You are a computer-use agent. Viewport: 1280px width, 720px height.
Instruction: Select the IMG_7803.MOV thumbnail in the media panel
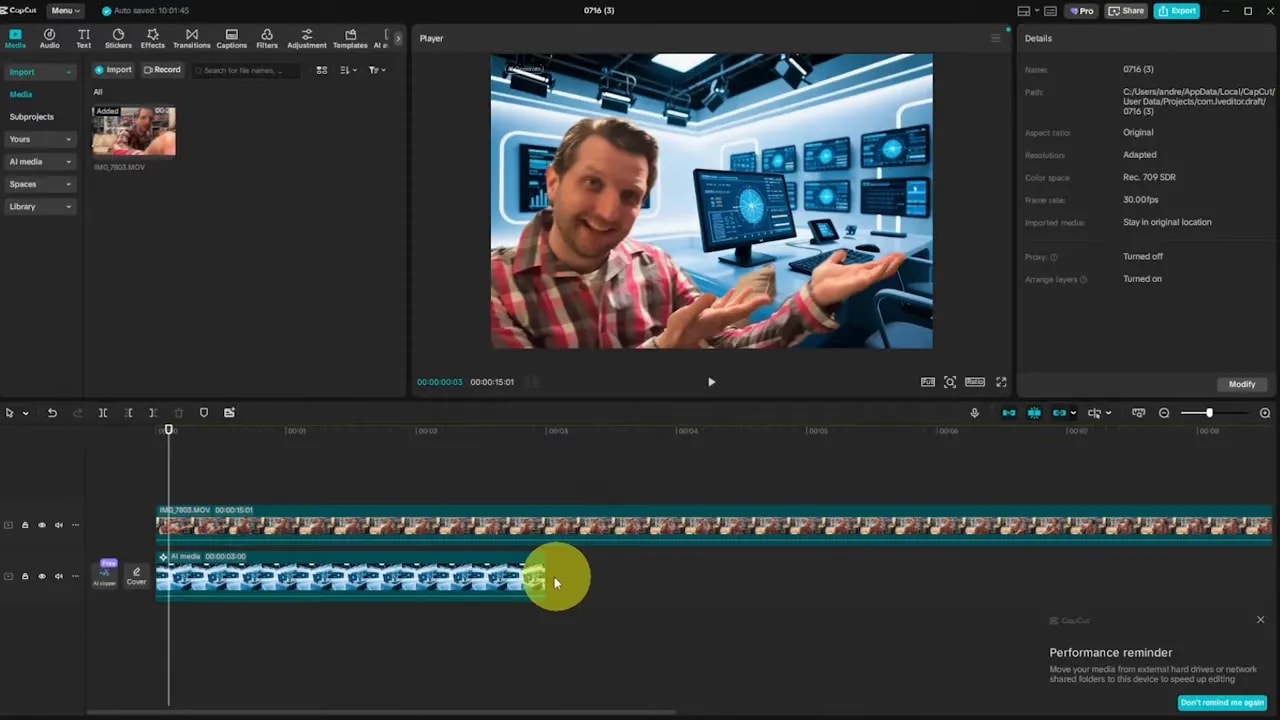133,131
